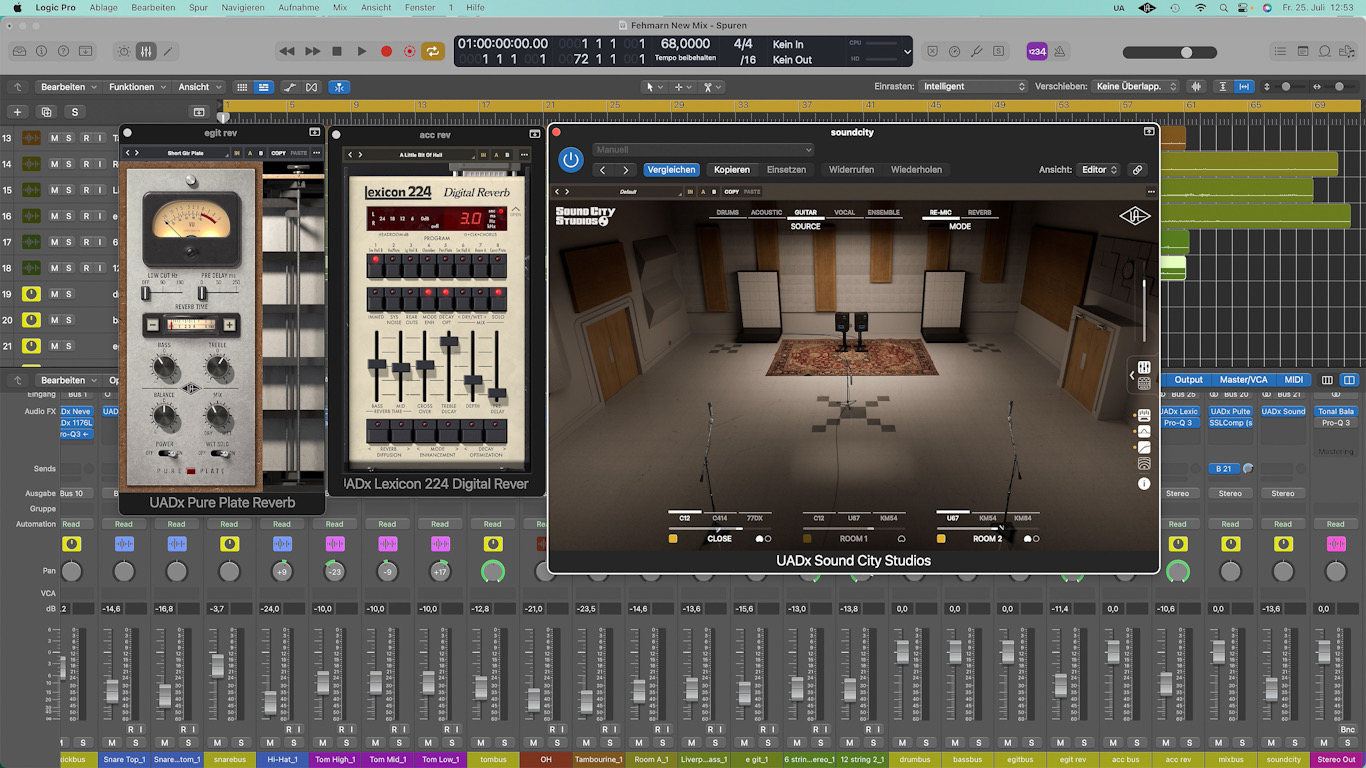
Task: Toggle the Solo S icon in control bar
Action: (x=998, y=51)
